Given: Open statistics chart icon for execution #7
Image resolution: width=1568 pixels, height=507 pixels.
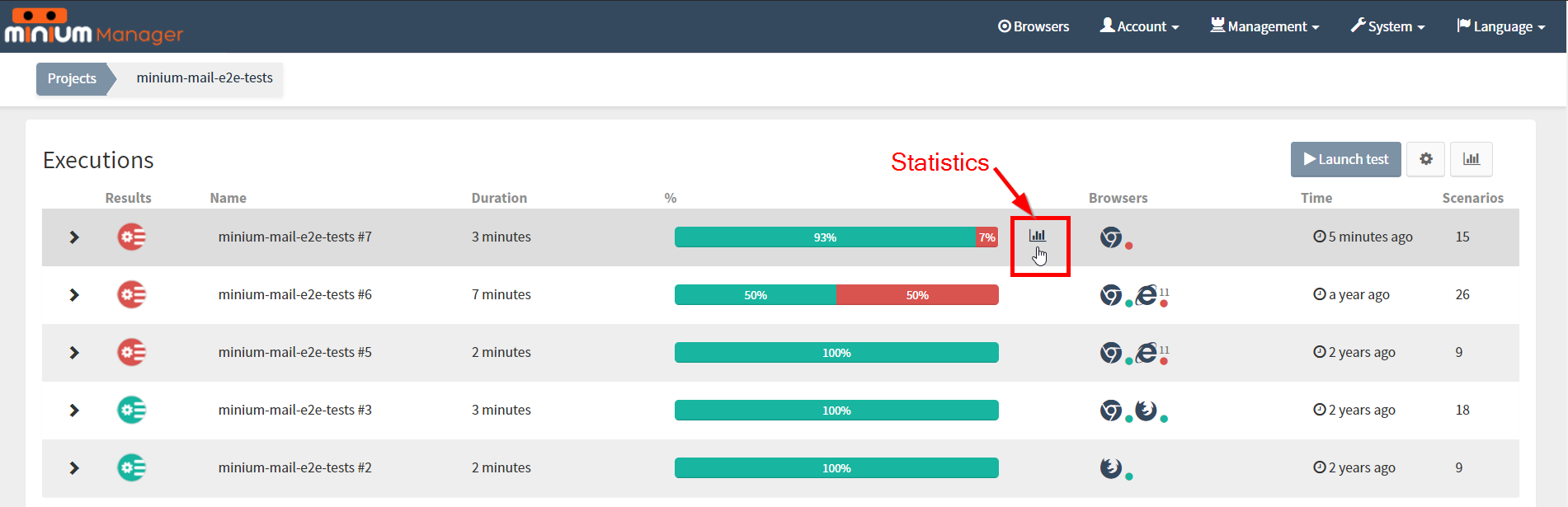Looking at the screenshot, I should (x=1037, y=236).
